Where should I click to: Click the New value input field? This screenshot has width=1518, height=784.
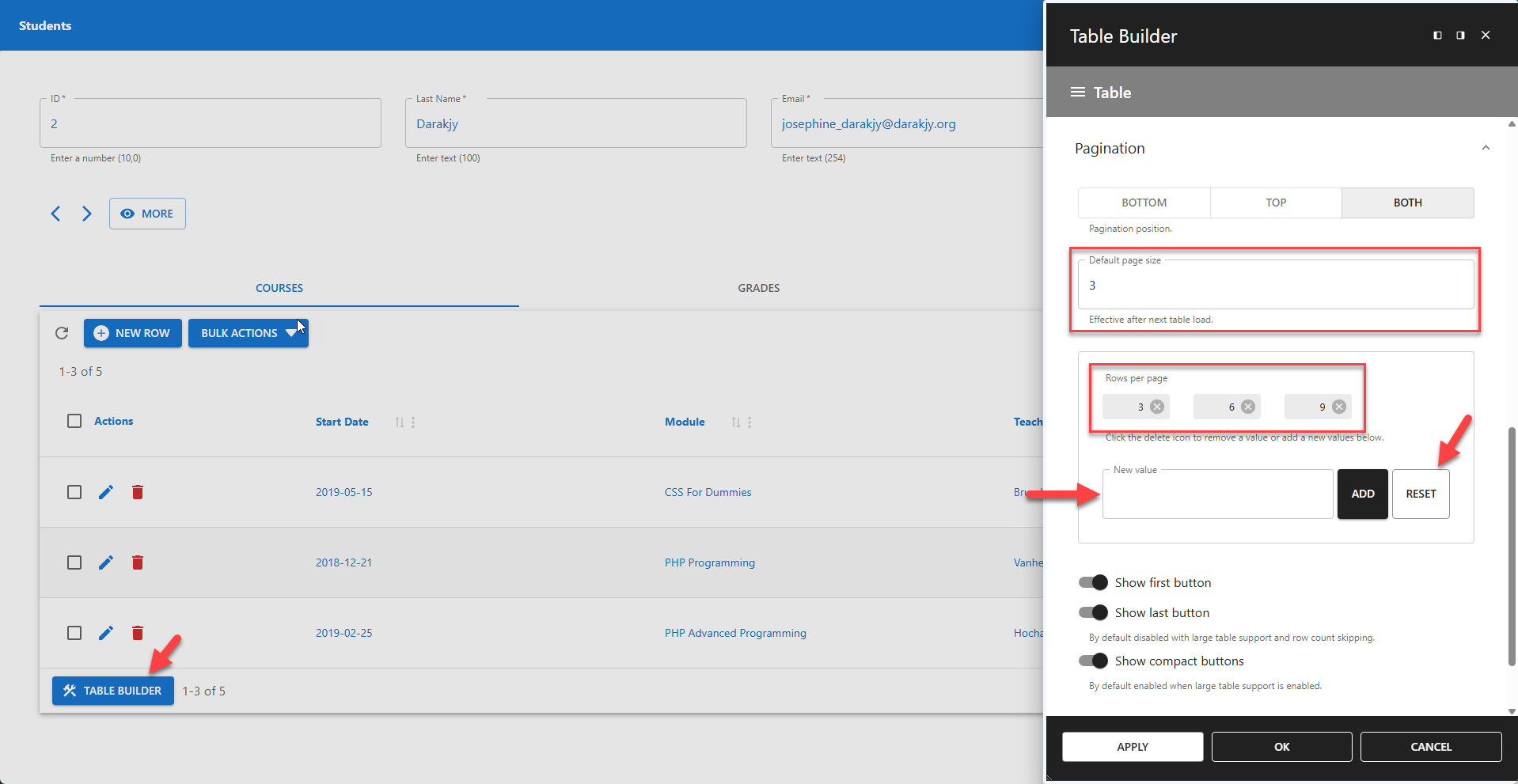point(1216,494)
